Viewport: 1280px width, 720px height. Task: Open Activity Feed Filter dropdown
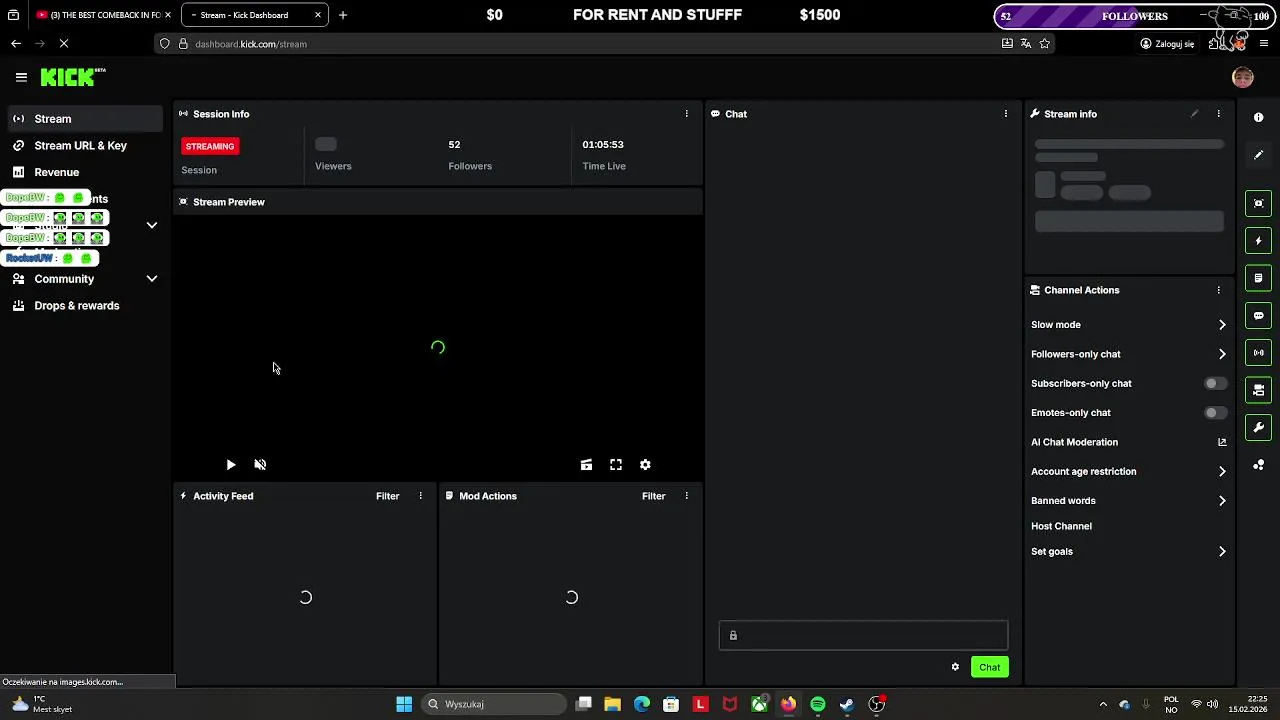point(387,496)
